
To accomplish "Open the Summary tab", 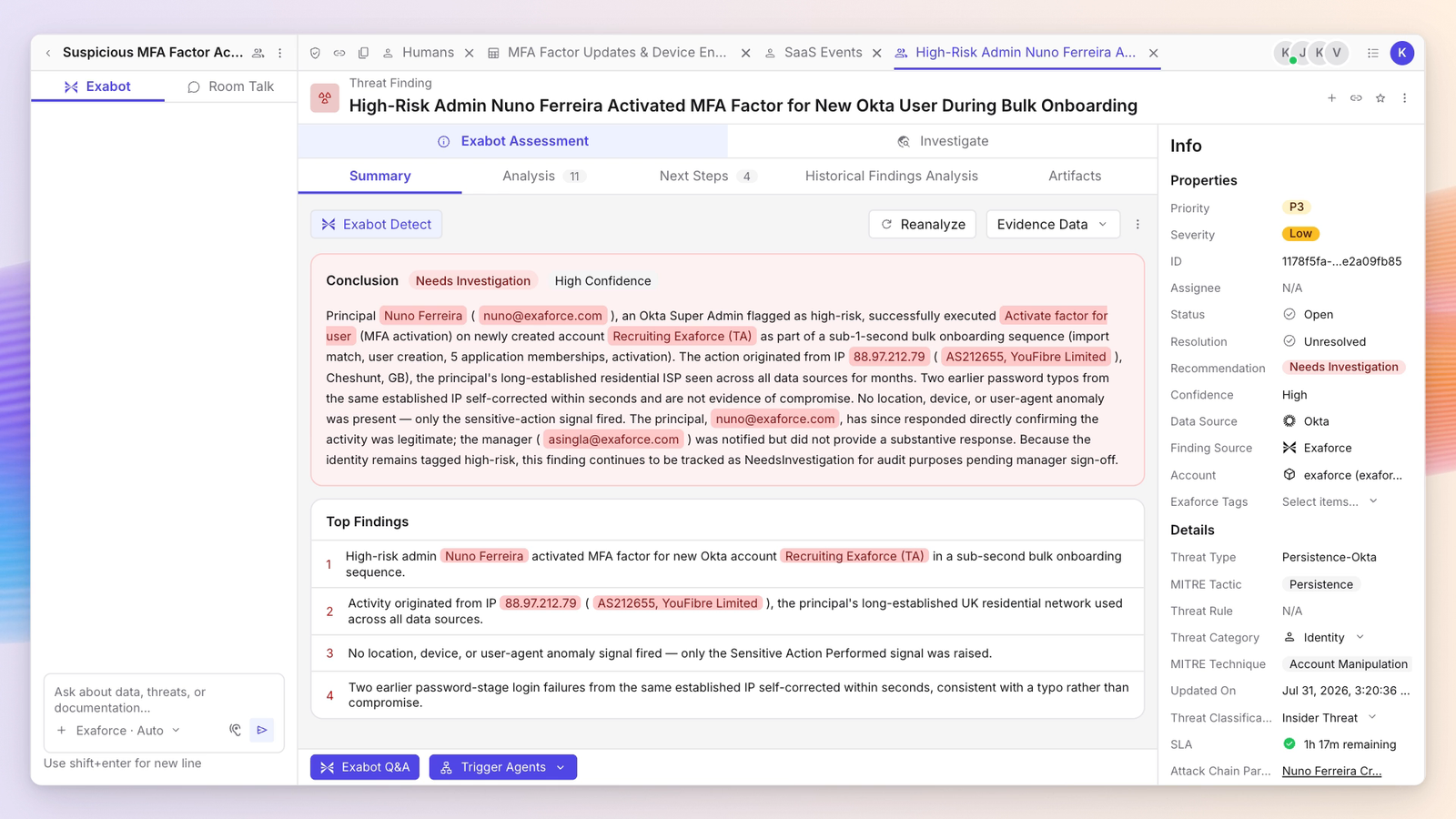I will [380, 176].
